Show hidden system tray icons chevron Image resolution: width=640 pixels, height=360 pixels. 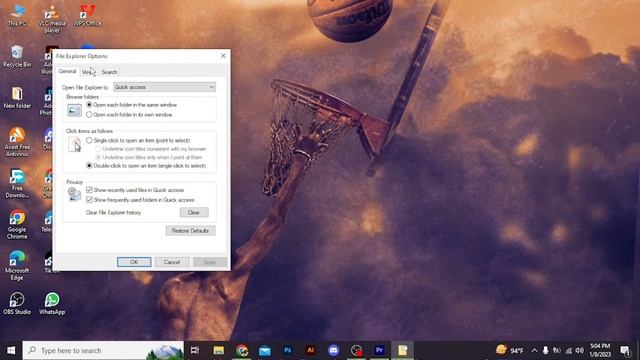tap(534, 350)
